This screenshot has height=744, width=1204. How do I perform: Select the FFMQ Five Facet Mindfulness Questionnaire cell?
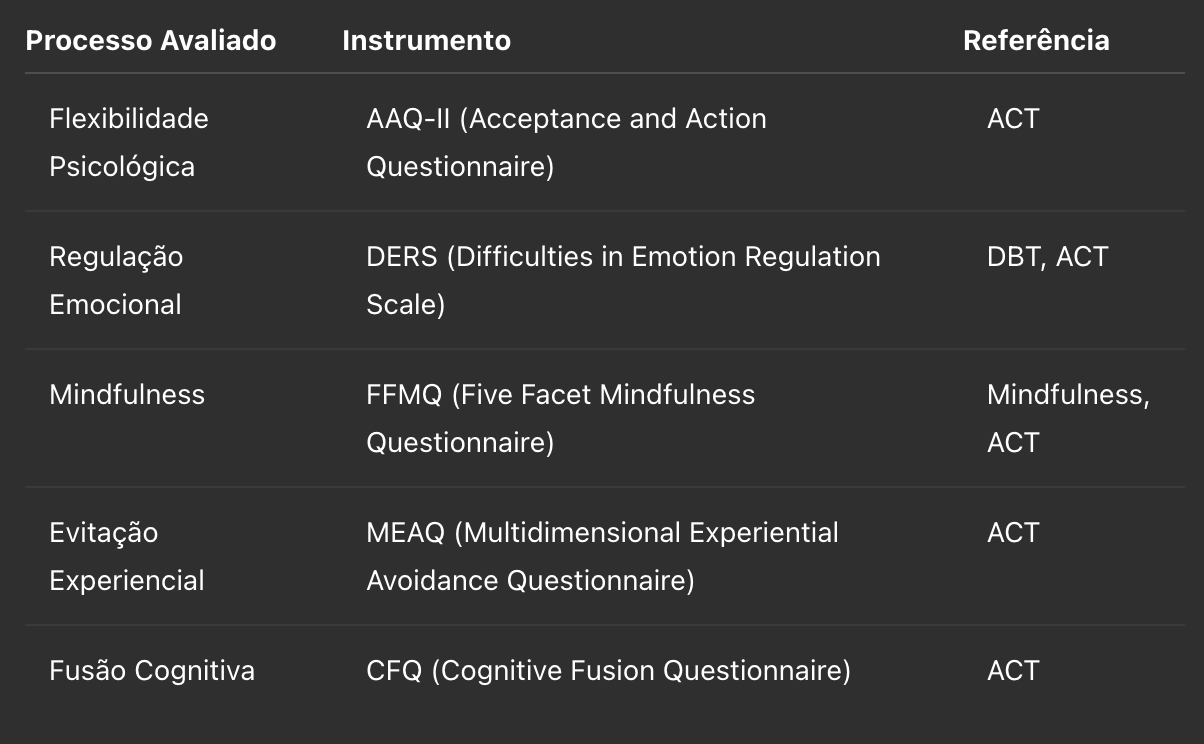[561, 418]
